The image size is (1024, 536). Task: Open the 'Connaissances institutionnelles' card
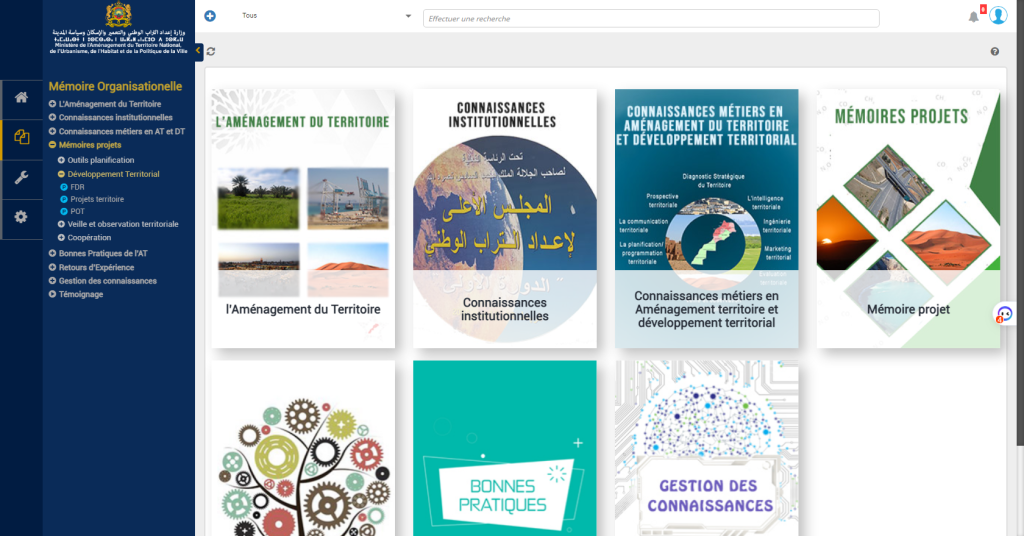point(504,218)
